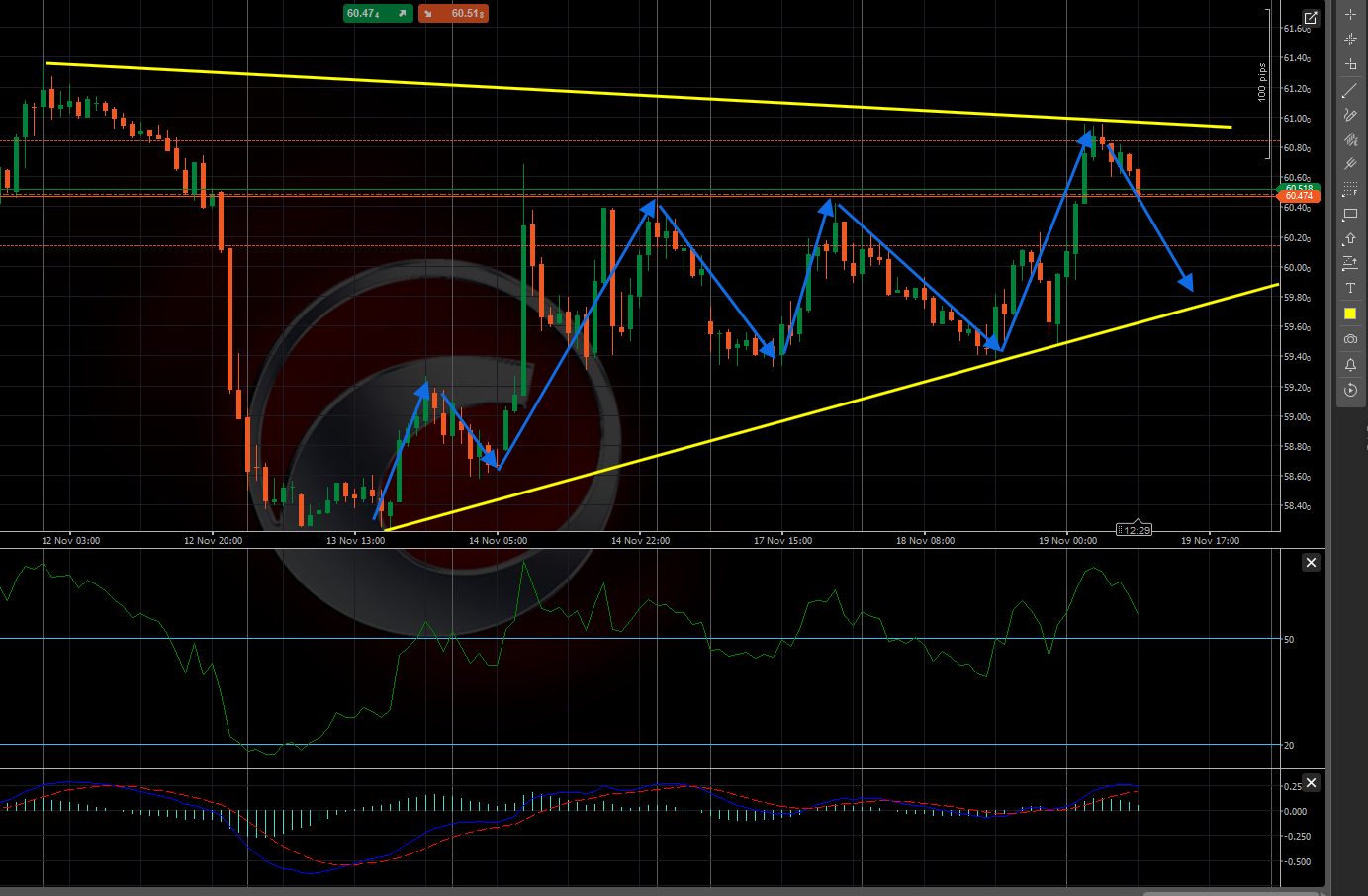Close the oscillator indicator panel
This screenshot has height=896, width=1368.
(x=1311, y=563)
